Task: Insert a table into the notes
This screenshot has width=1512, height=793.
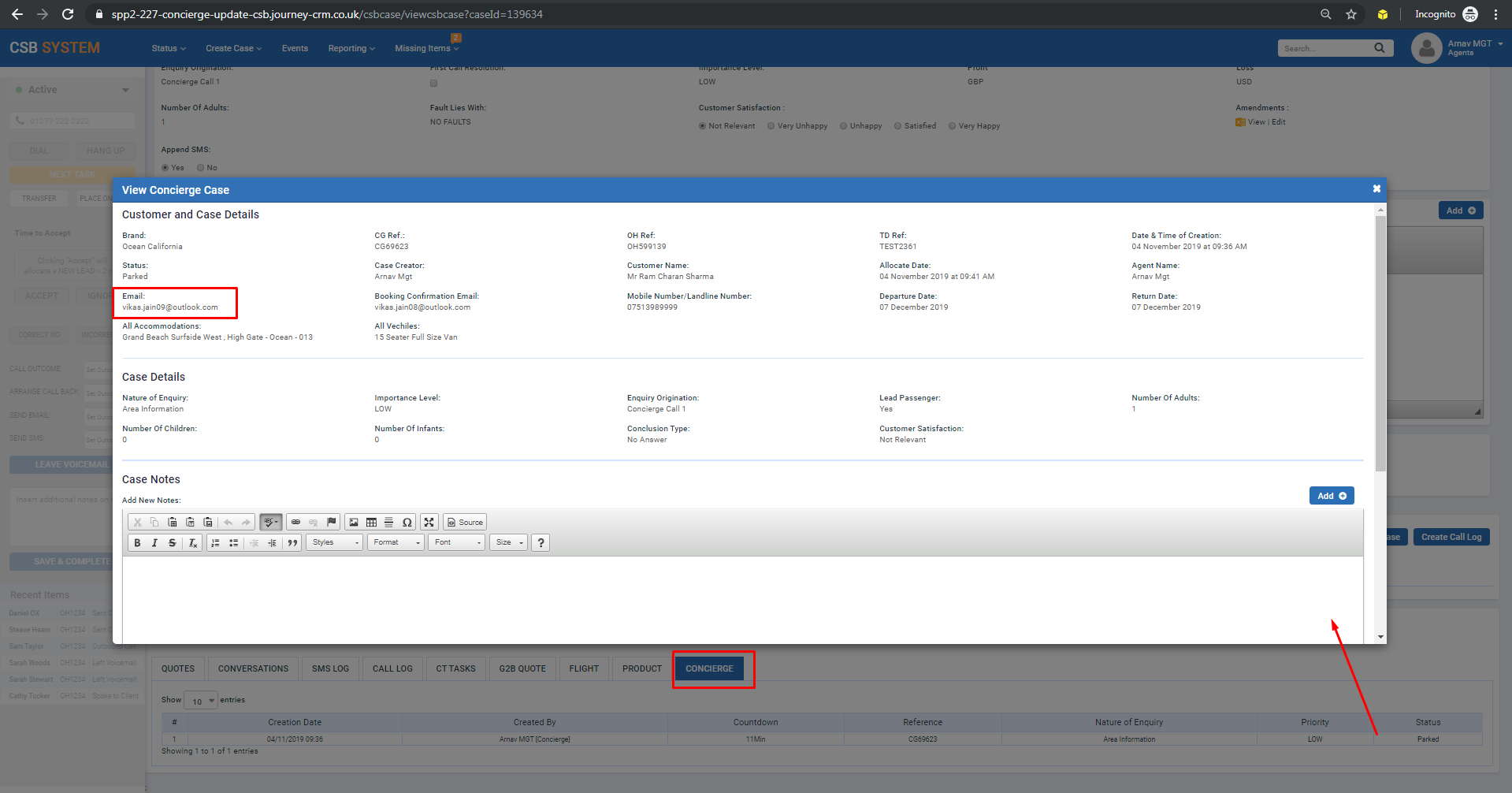Action: coord(371,522)
